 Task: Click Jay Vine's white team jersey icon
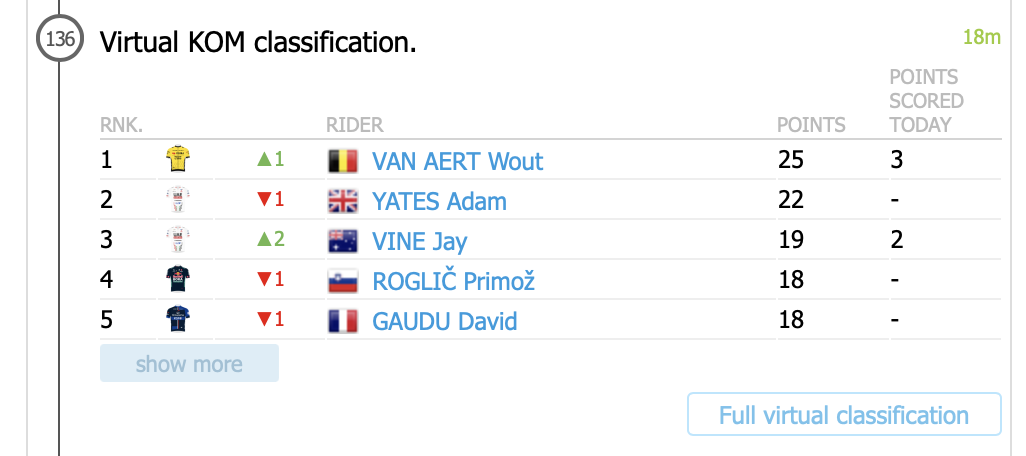(x=178, y=240)
